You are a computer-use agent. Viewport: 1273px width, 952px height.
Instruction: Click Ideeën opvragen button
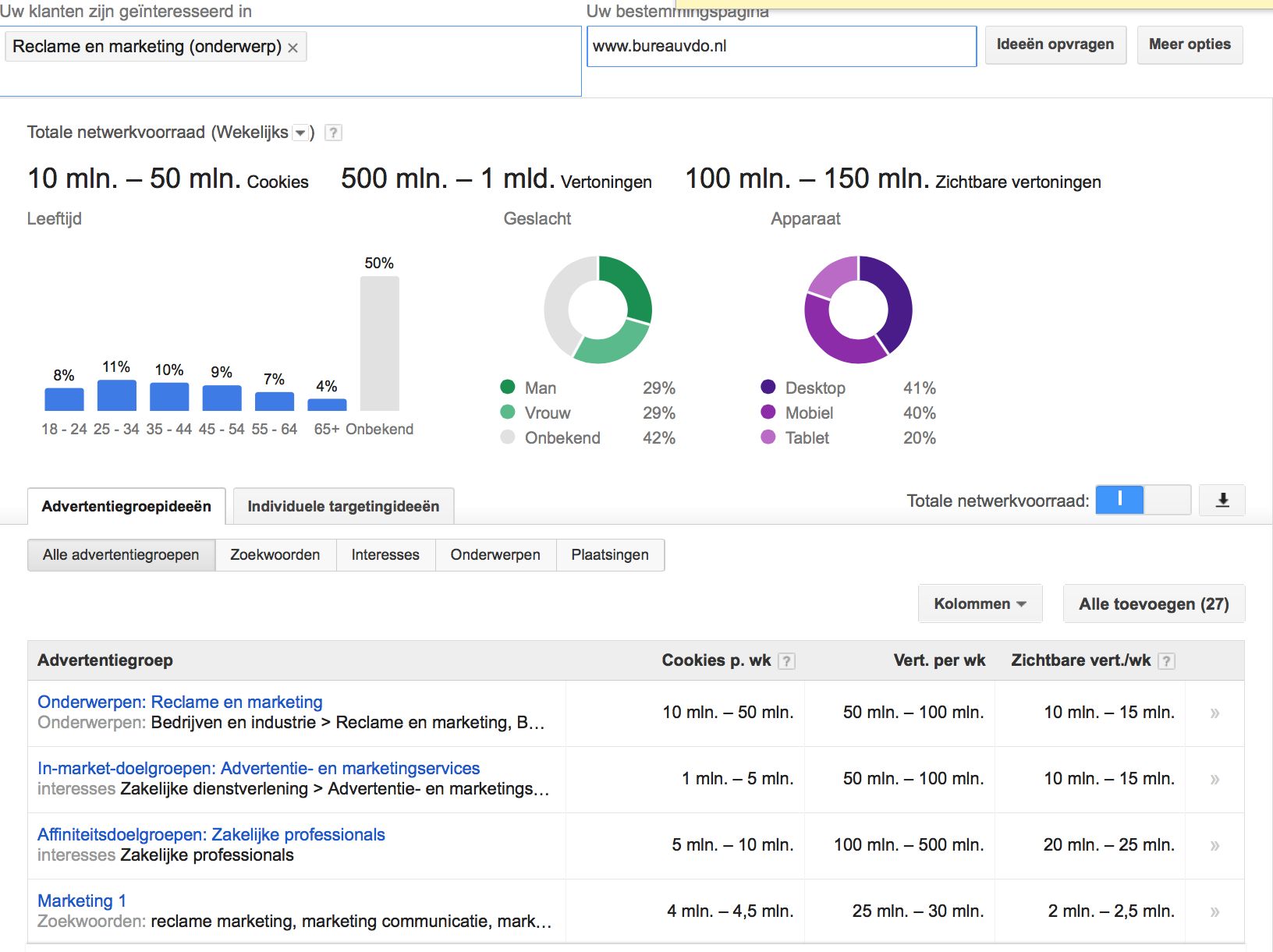[x=1055, y=44]
